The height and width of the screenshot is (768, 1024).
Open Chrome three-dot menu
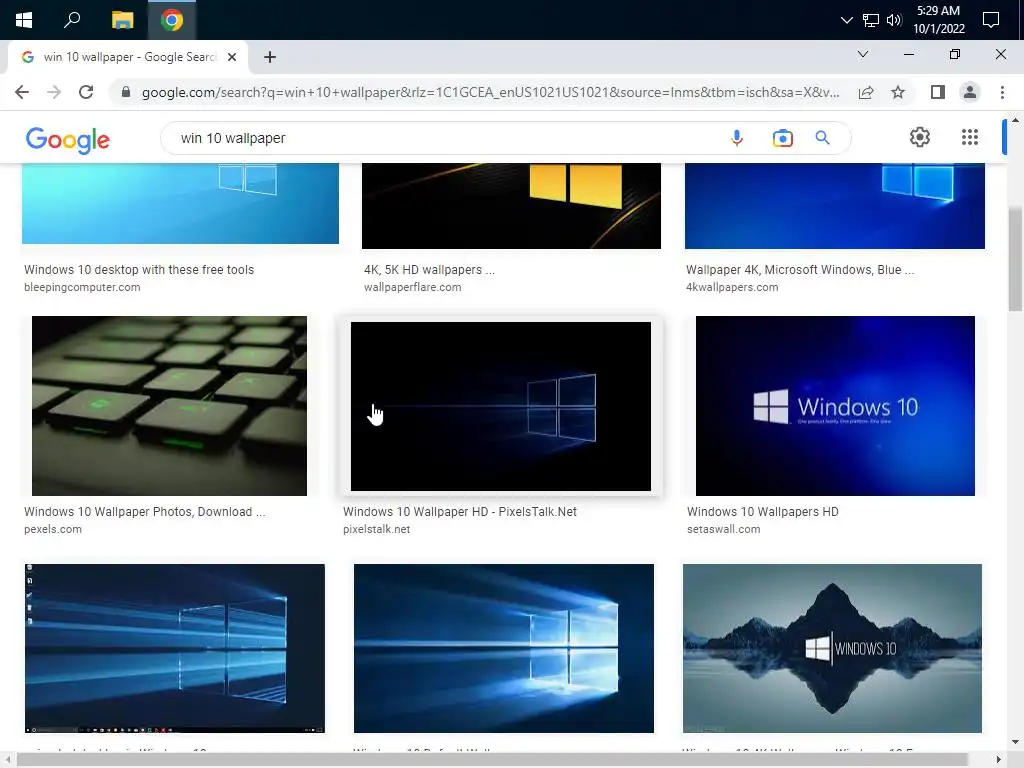tap(1002, 92)
